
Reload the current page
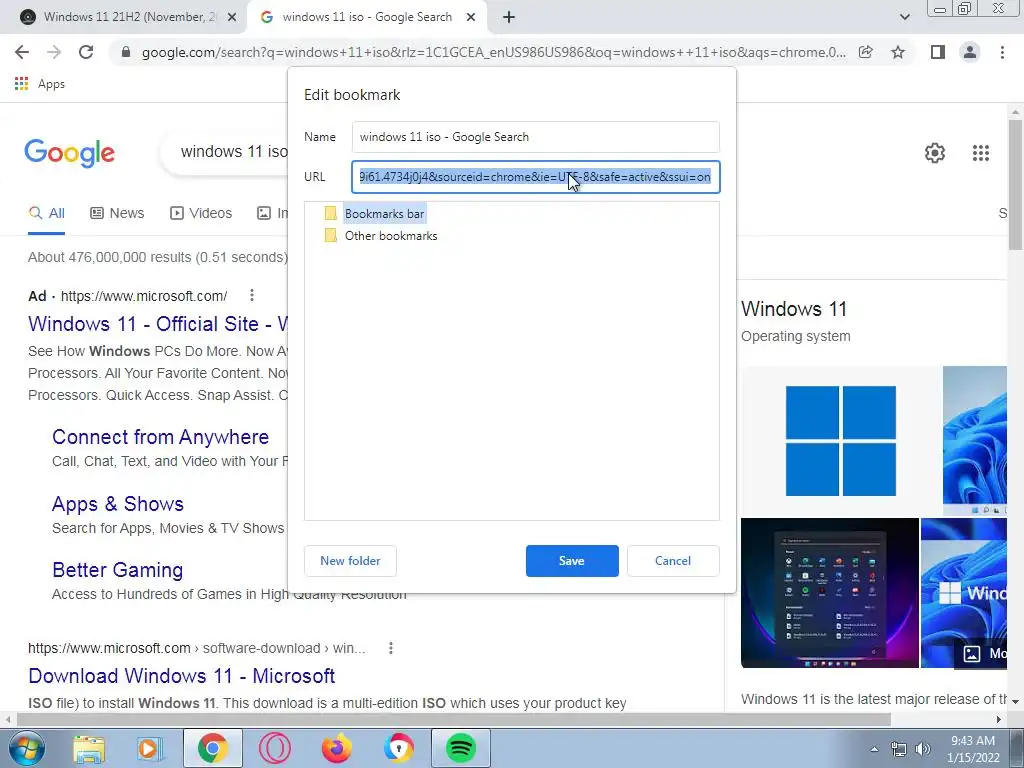tap(86, 52)
